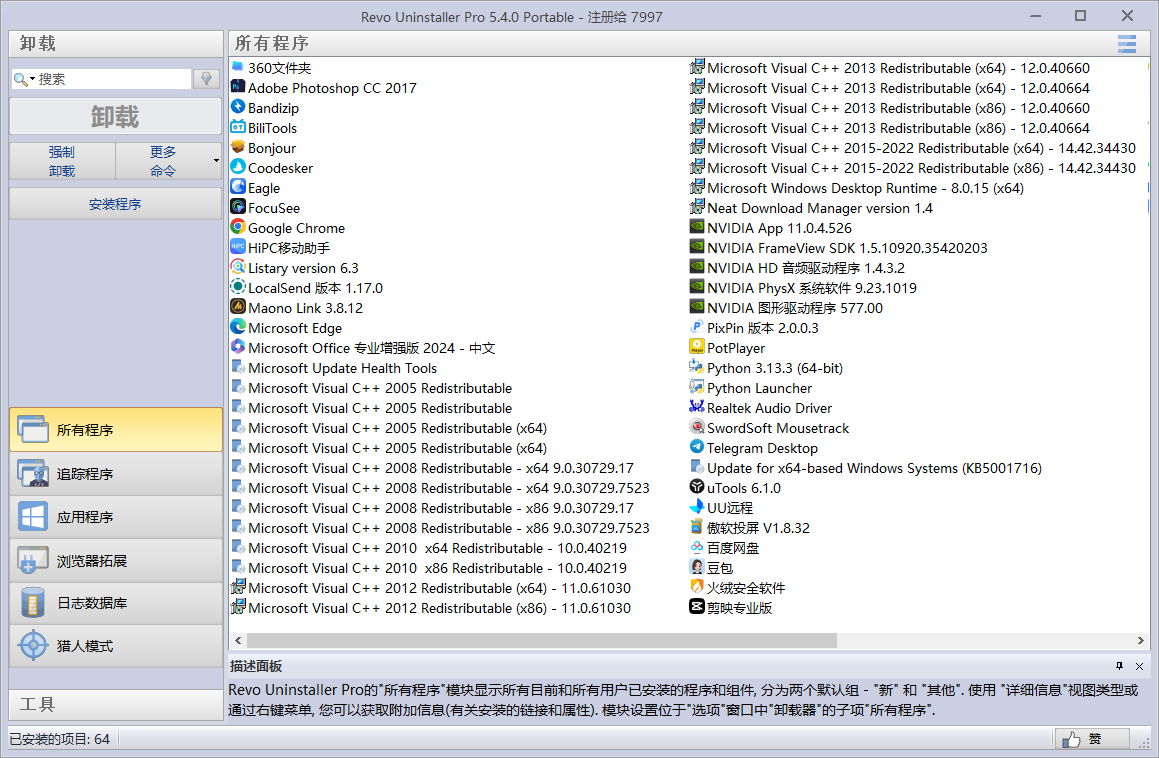This screenshot has height=758, width=1159.
Task: Open the search options magnifier dropdown
Action: 24,79
